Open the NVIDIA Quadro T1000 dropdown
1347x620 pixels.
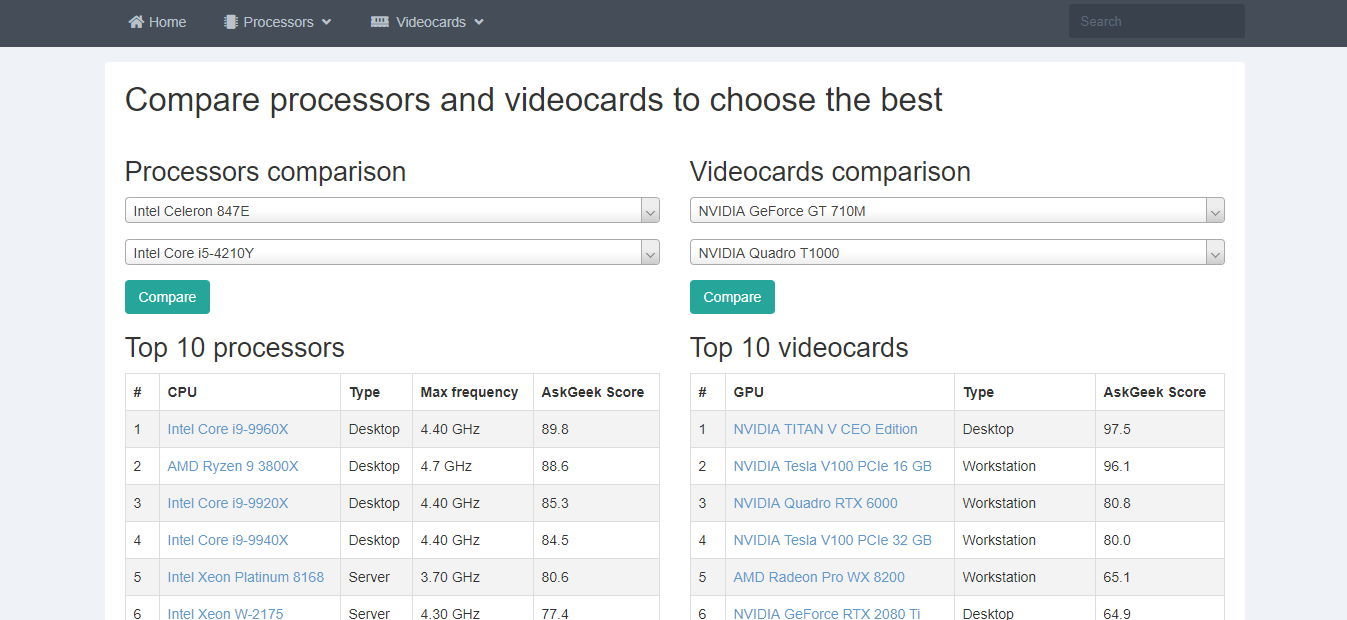pyautogui.click(x=957, y=253)
